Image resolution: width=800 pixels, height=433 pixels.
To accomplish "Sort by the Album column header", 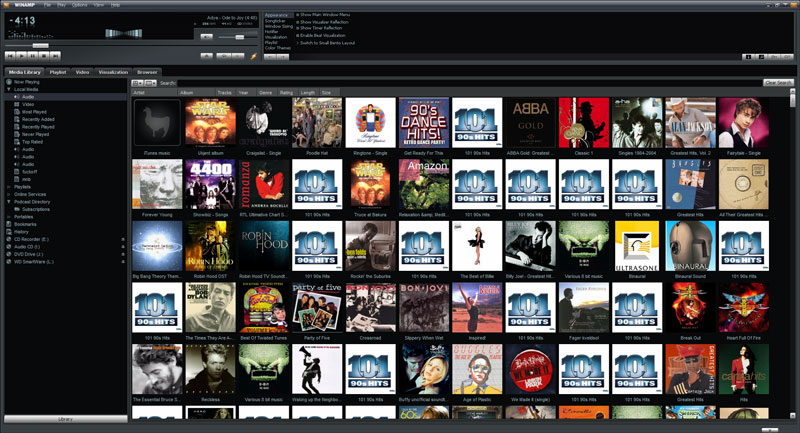I will pos(196,93).
